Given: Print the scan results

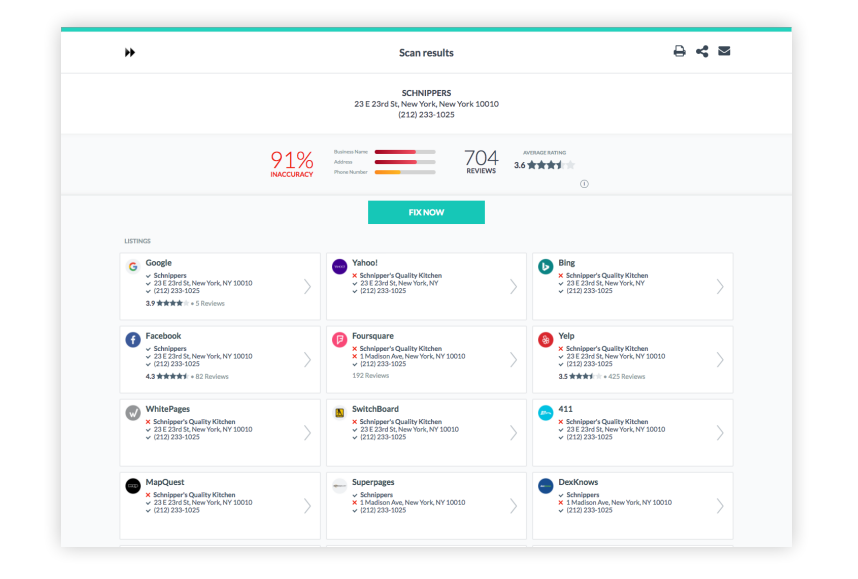Looking at the screenshot, I should click(679, 51).
